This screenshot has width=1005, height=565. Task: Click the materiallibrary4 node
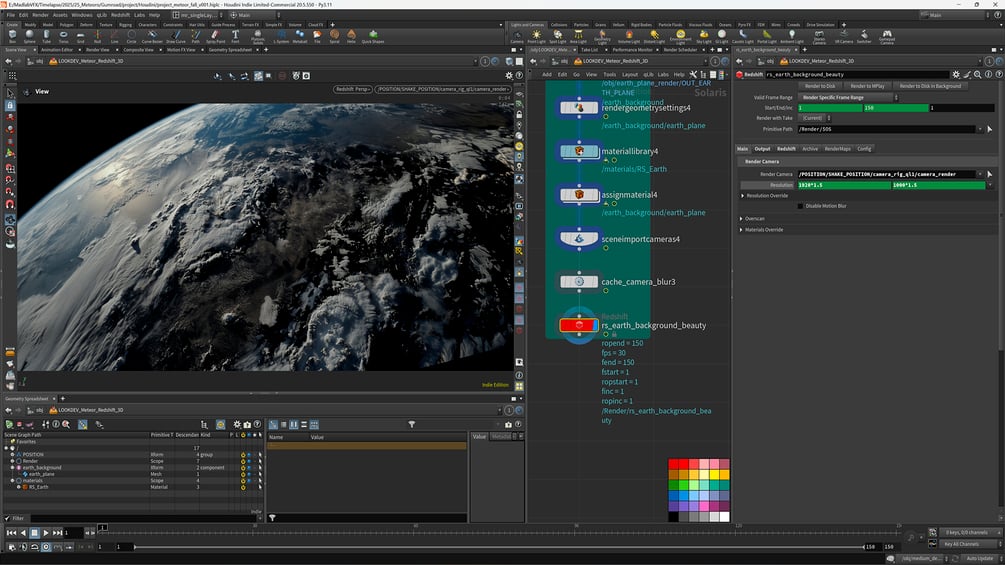tap(579, 151)
